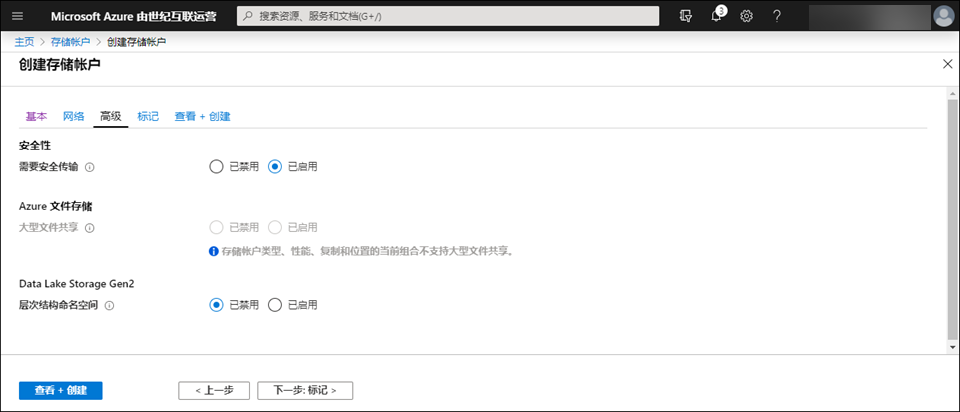The width and height of the screenshot is (960, 412).
Task: Show info tooltip for 大型文件共享
Action: (x=89, y=228)
